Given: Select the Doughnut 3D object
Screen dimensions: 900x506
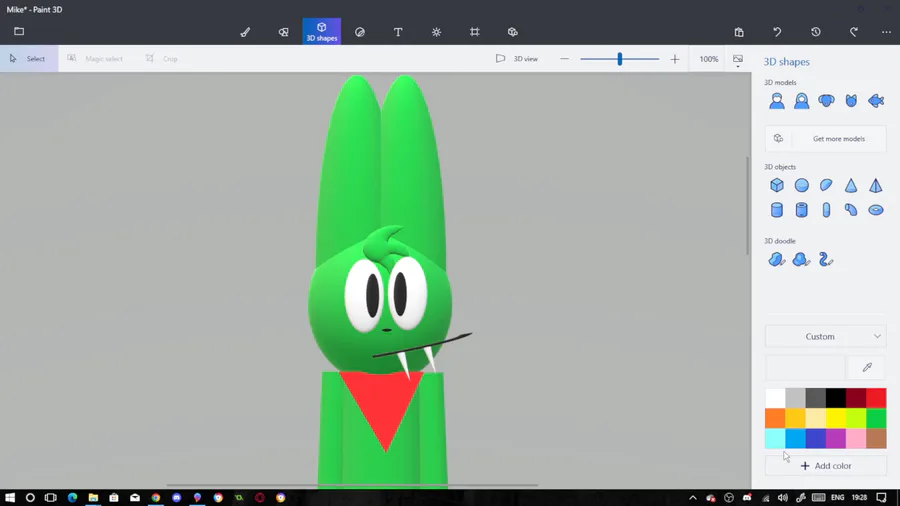Looking at the screenshot, I should pyautogui.click(x=876, y=210).
